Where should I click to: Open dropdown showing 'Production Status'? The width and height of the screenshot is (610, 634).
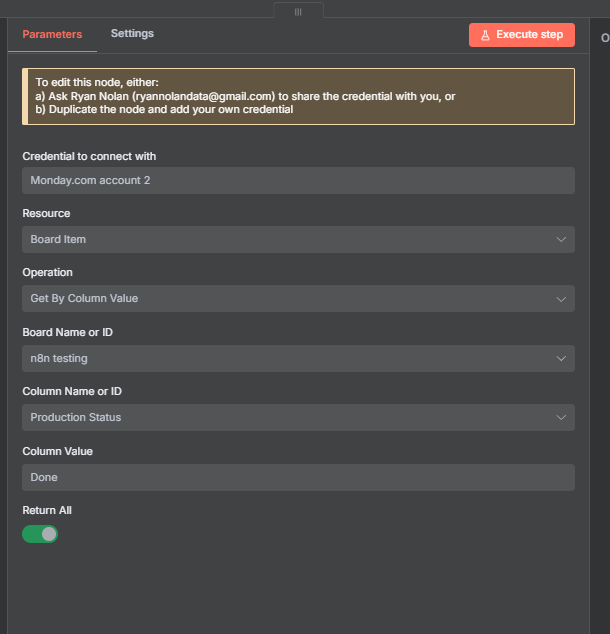290,418
